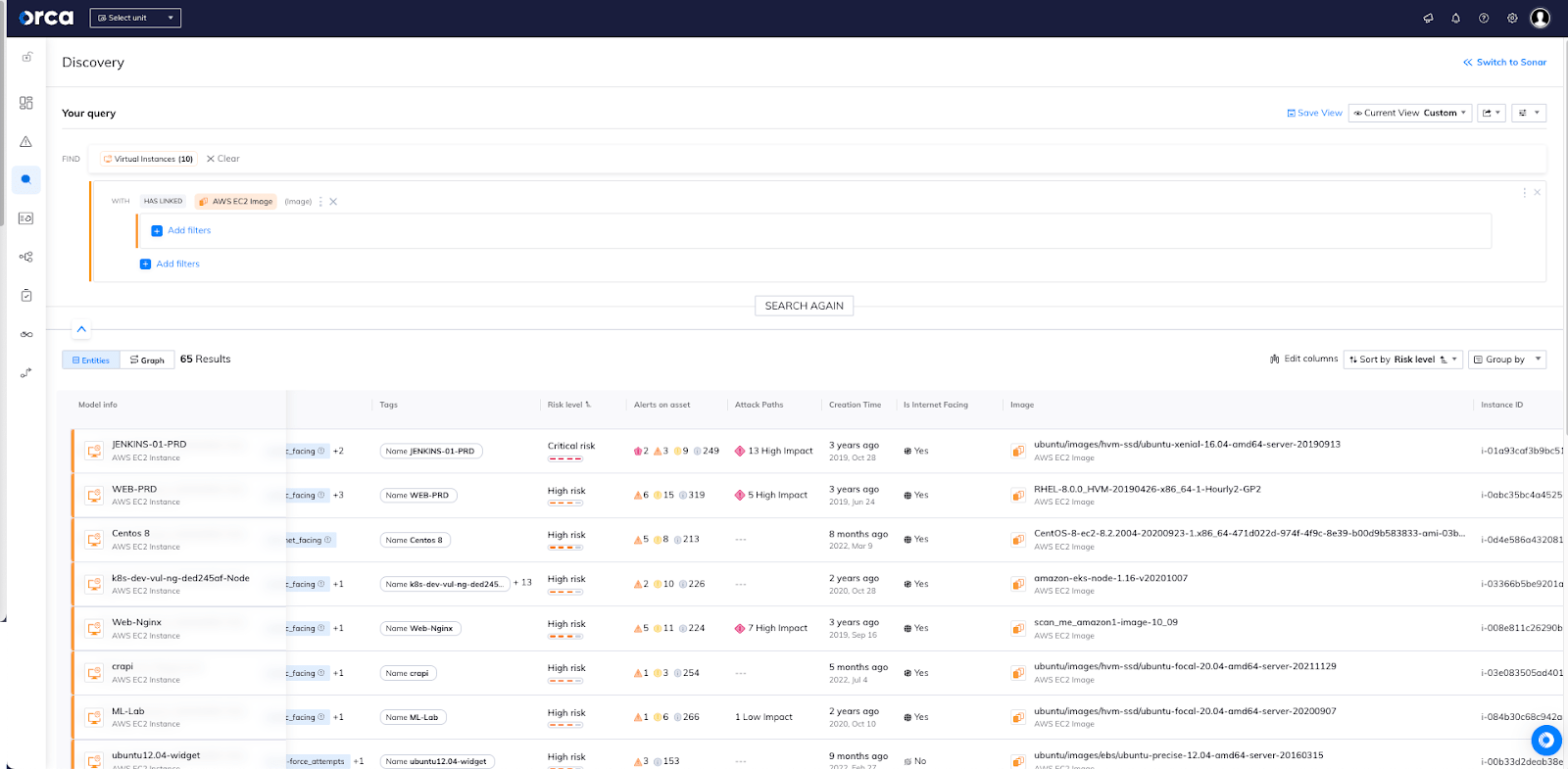Open the settings gear in top bar
Screen dimensions: 1568x769
point(1512,18)
